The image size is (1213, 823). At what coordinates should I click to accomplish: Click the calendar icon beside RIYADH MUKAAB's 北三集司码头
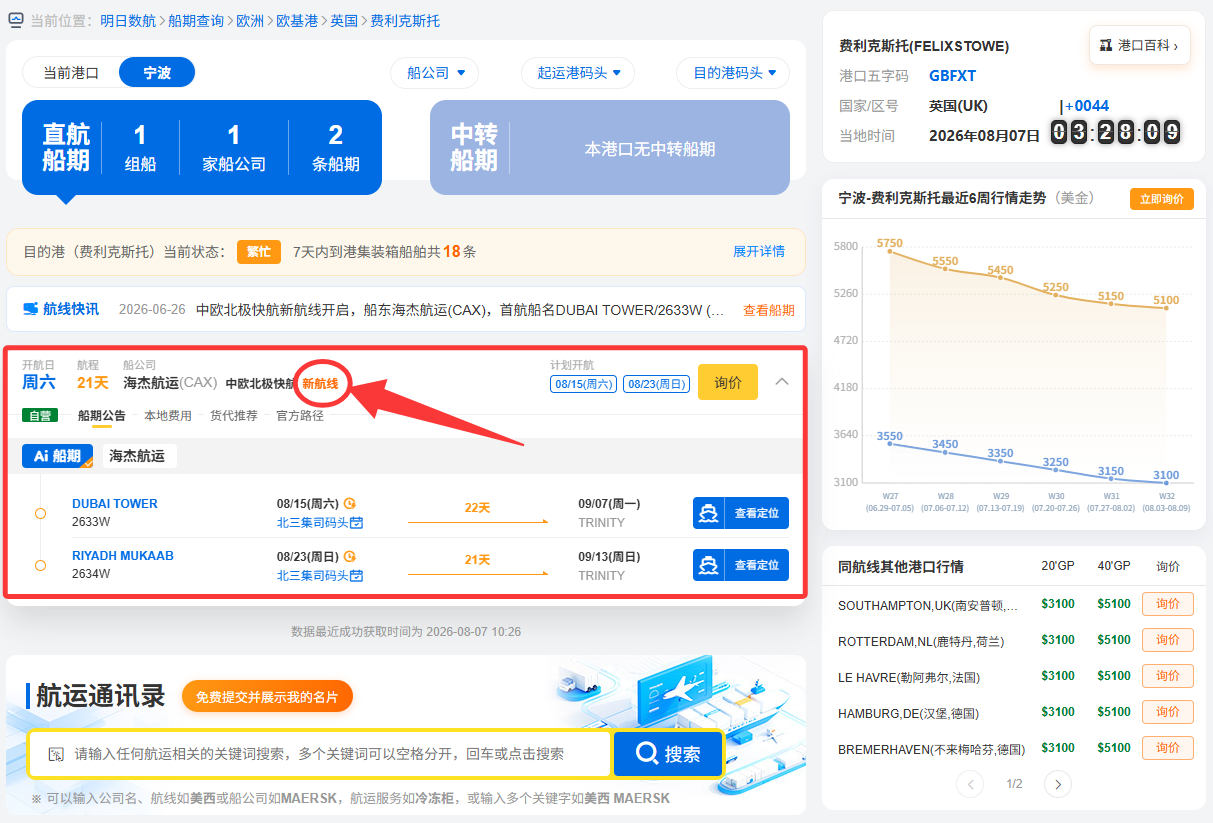coord(356,576)
